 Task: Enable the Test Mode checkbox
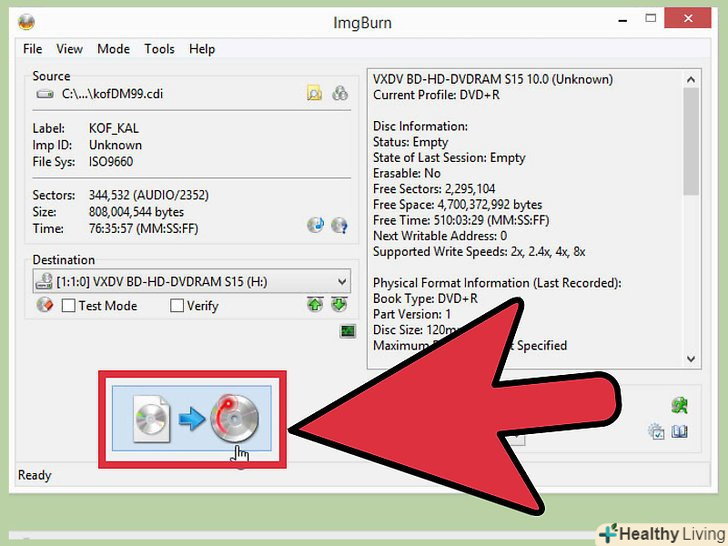pos(68,306)
